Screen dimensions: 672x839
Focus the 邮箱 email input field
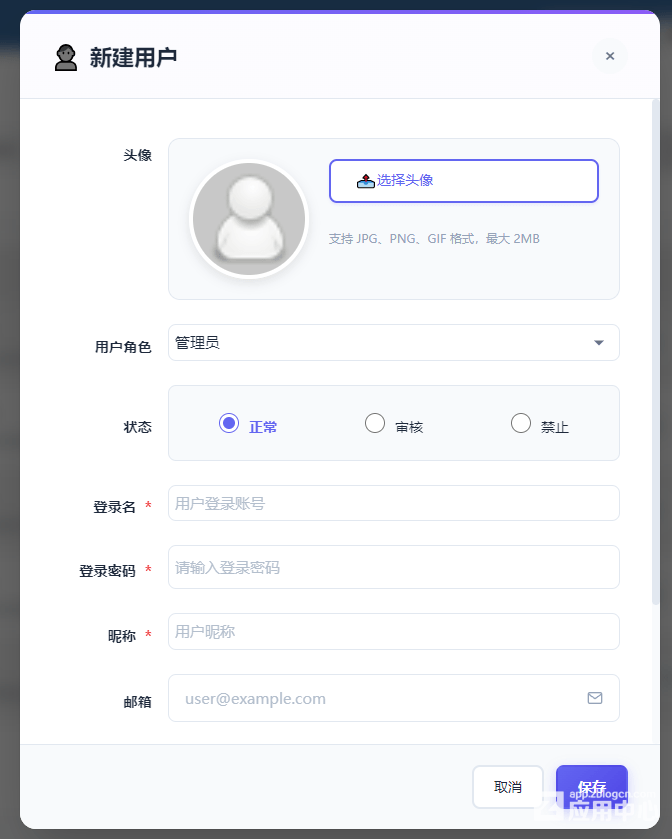(380, 698)
